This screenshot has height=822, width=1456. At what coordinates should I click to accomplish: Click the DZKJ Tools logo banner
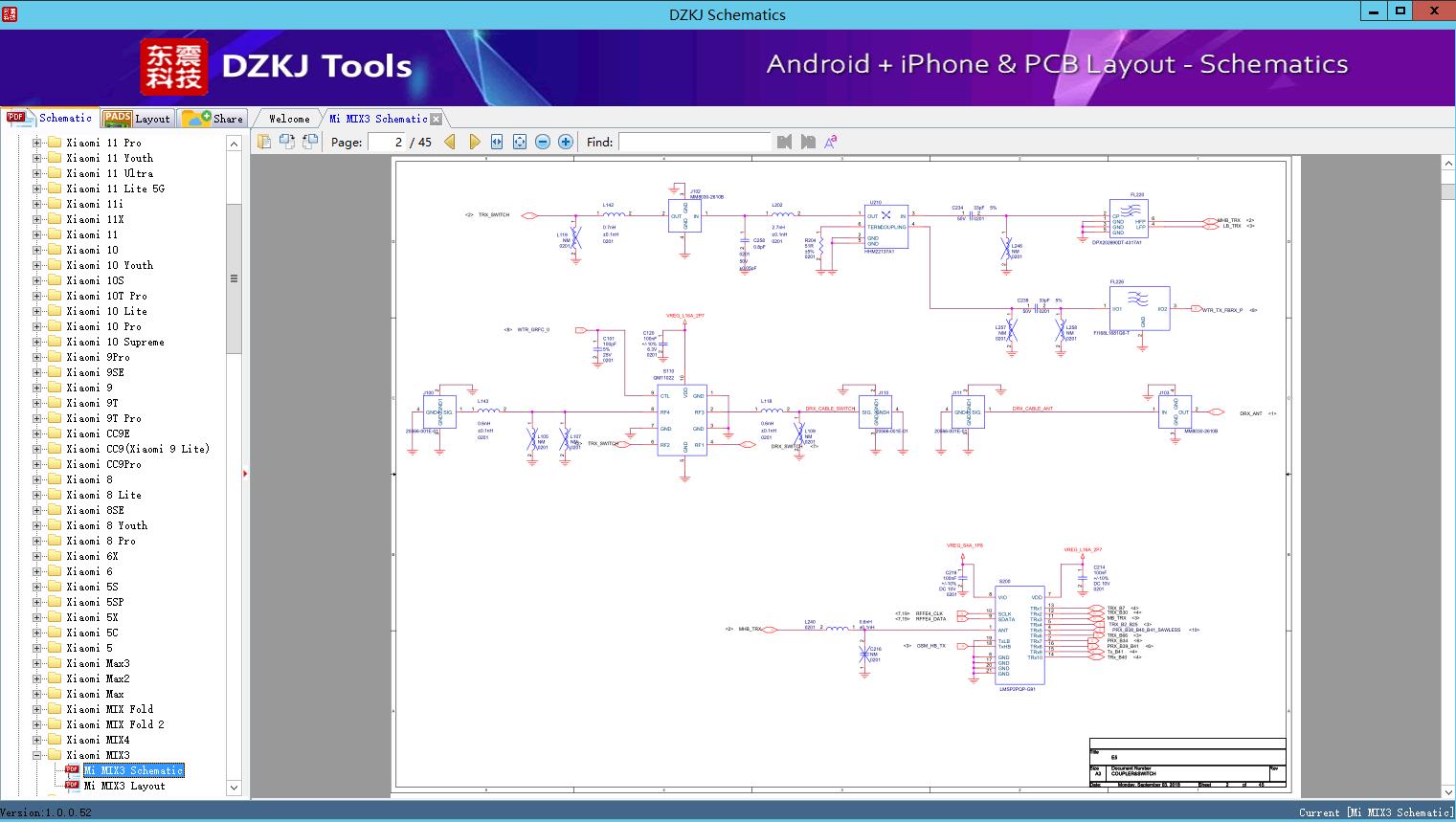[278, 66]
